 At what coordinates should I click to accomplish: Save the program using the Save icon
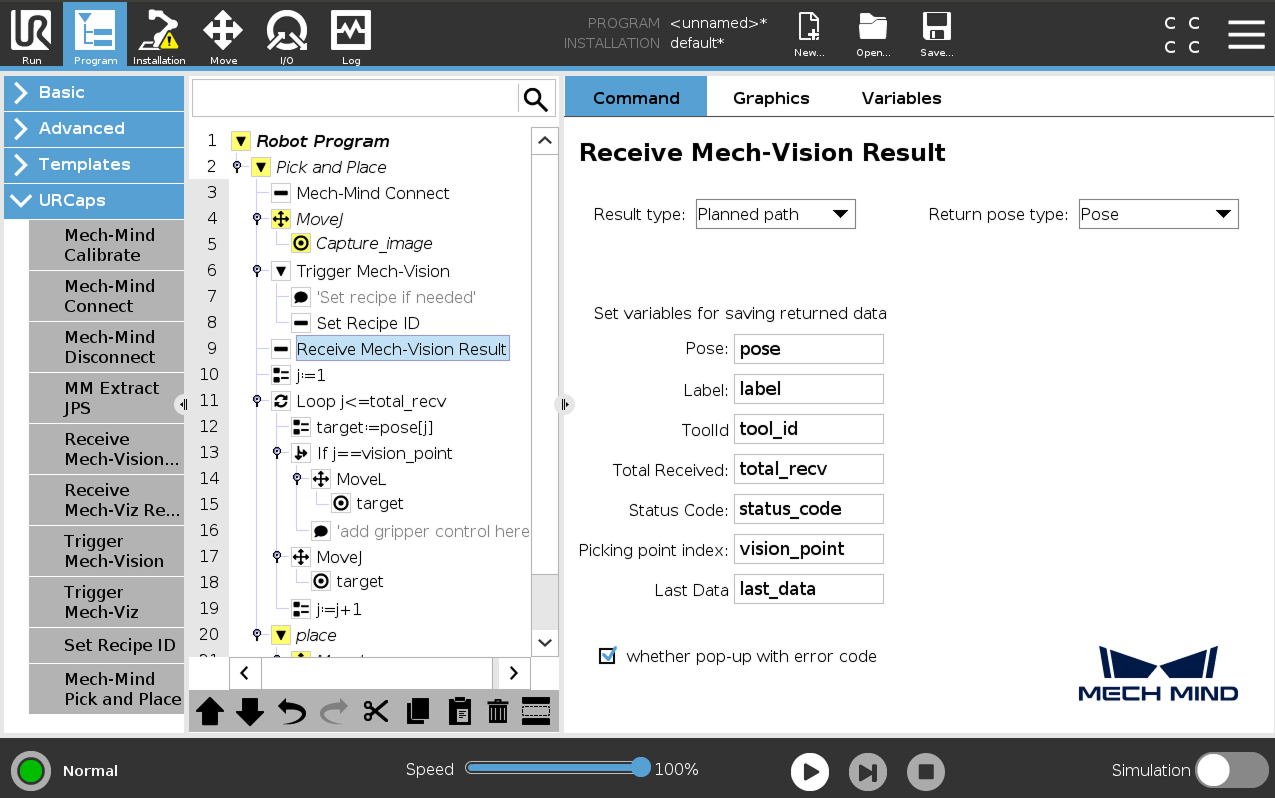click(936, 33)
